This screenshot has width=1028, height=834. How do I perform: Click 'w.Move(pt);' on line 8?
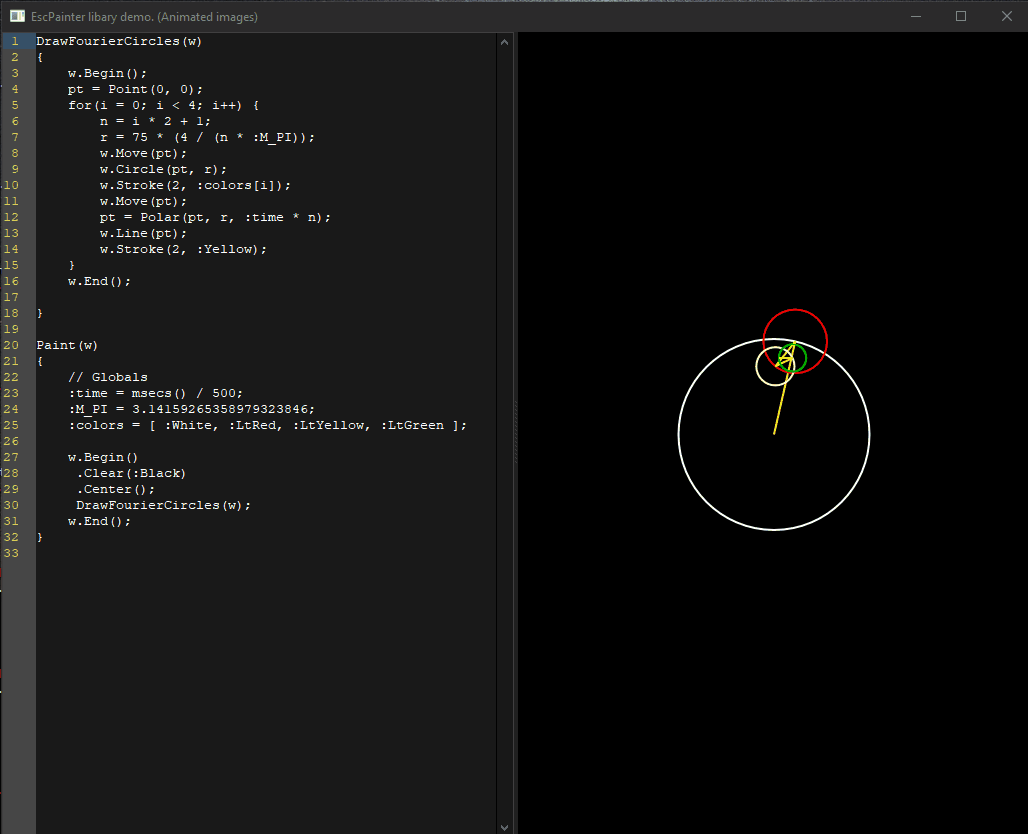click(x=143, y=153)
